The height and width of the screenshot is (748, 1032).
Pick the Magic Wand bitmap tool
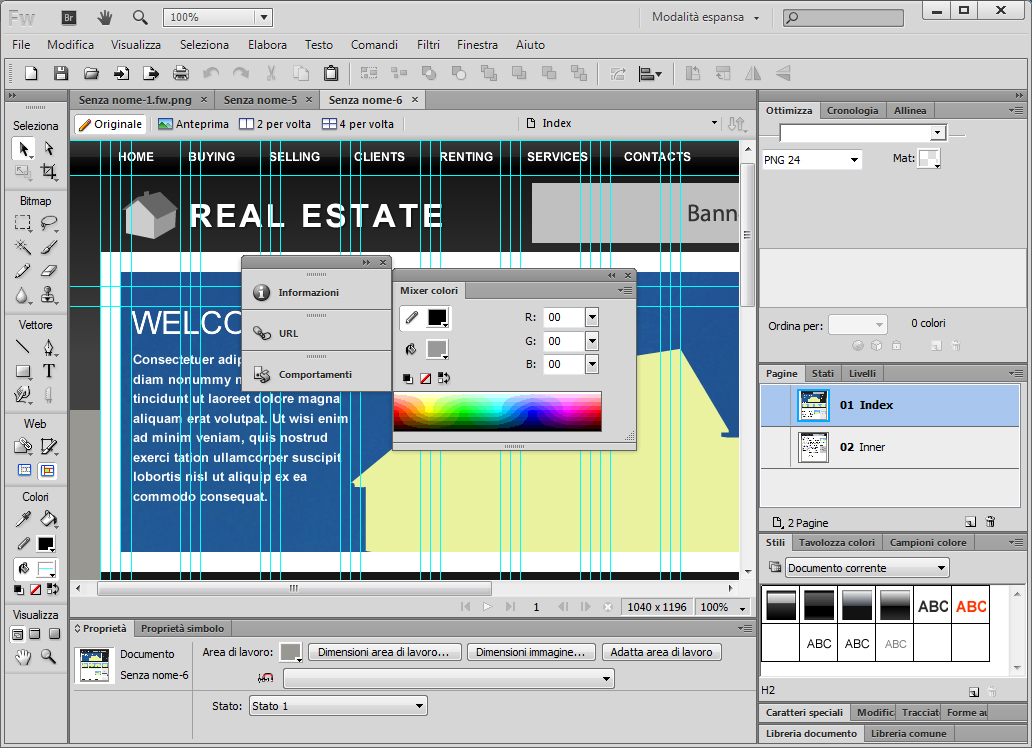click(x=22, y=246)
